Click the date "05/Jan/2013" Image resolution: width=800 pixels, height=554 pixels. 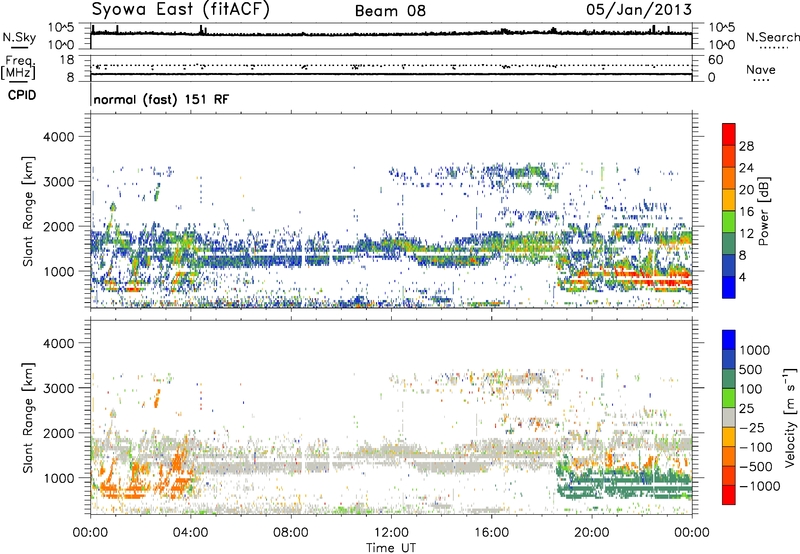(x=639, y=9)
